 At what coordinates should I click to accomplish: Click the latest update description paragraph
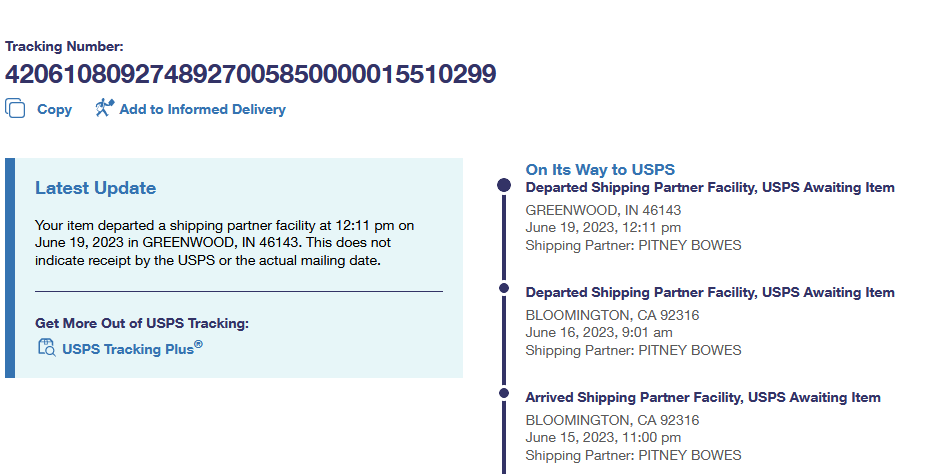(224, 243)
